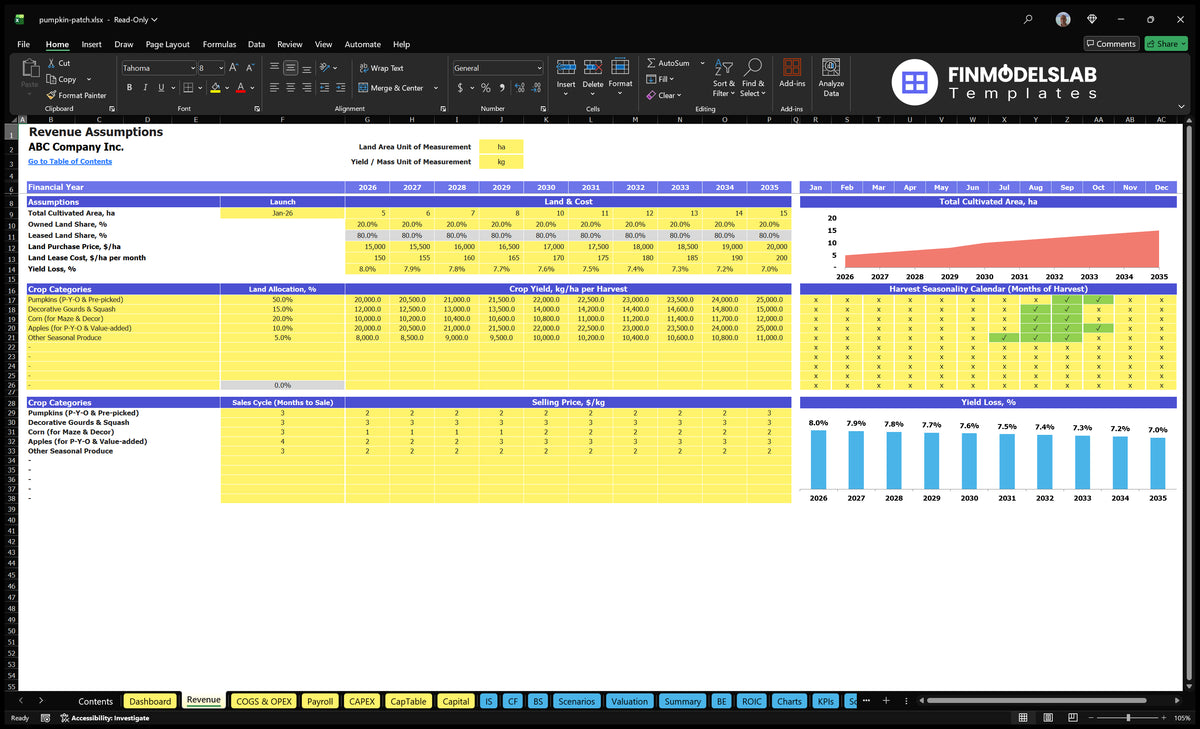Toggle italic formatting
1200x729 pixels.
(x=144, y=88)
